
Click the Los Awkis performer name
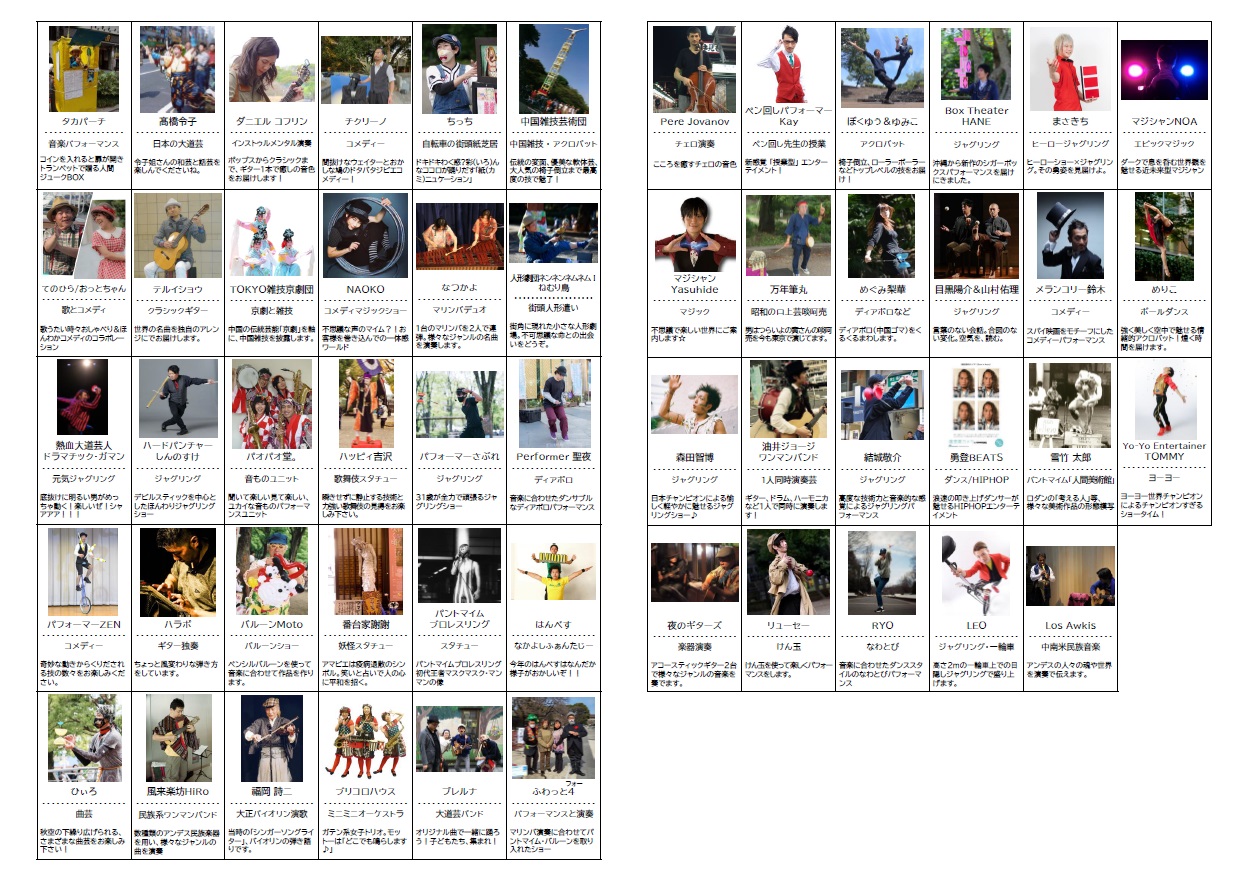1070,626
